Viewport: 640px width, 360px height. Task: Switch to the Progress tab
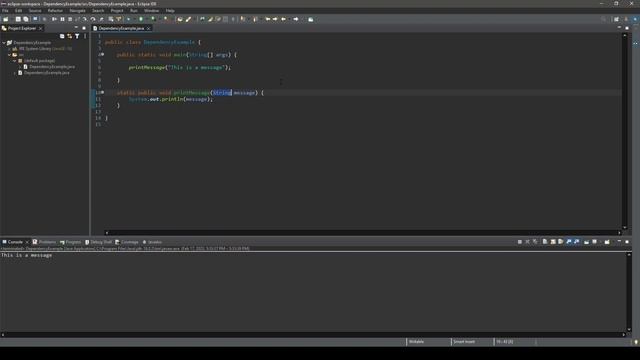click(x=71, y=242)
